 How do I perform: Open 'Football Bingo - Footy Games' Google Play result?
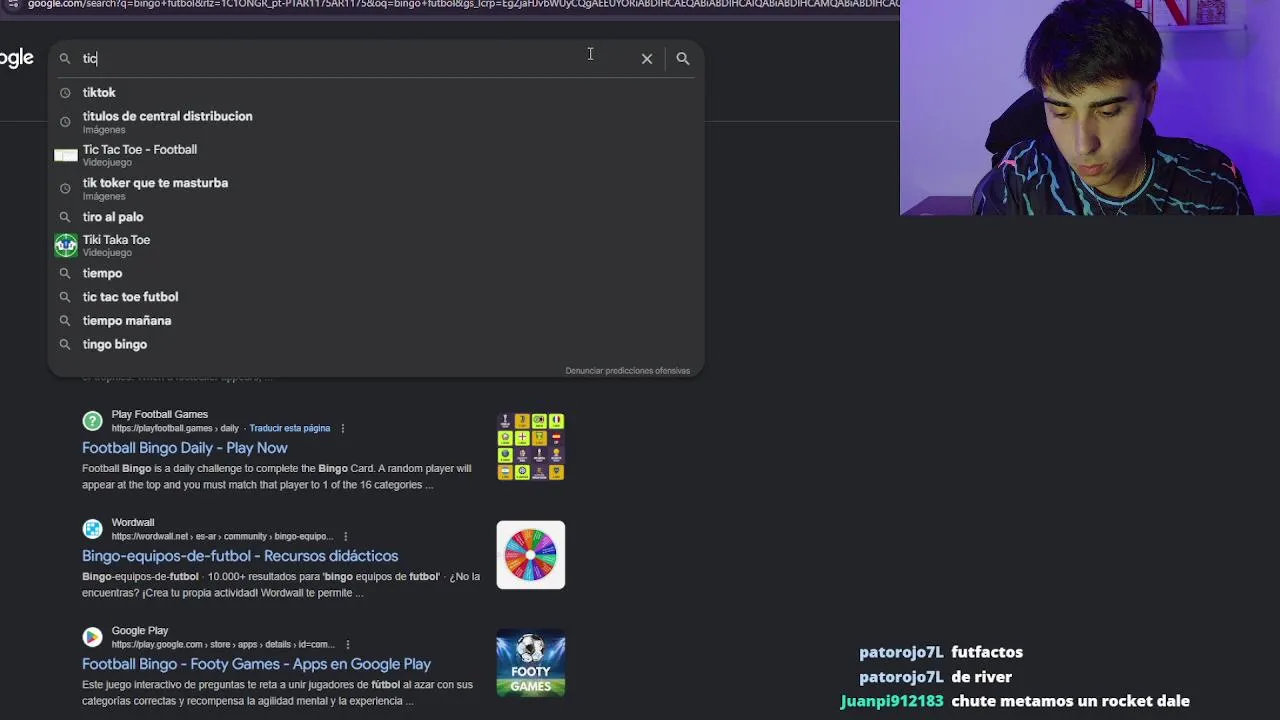point(256,664)
